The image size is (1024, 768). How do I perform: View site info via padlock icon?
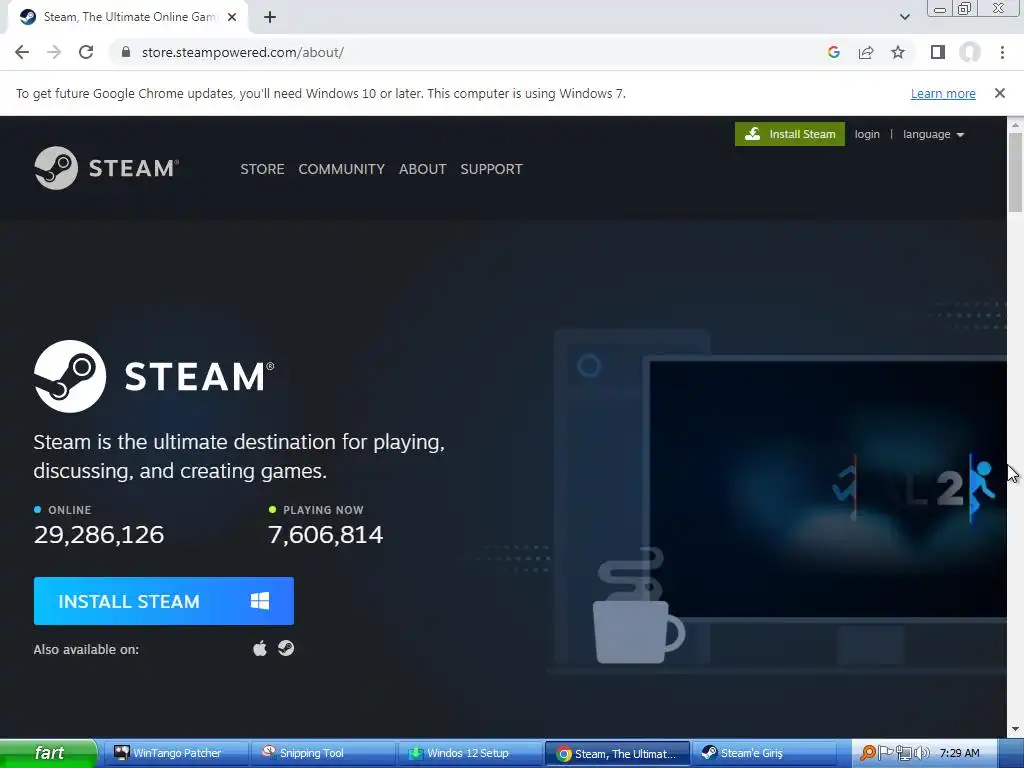[126, 52]
